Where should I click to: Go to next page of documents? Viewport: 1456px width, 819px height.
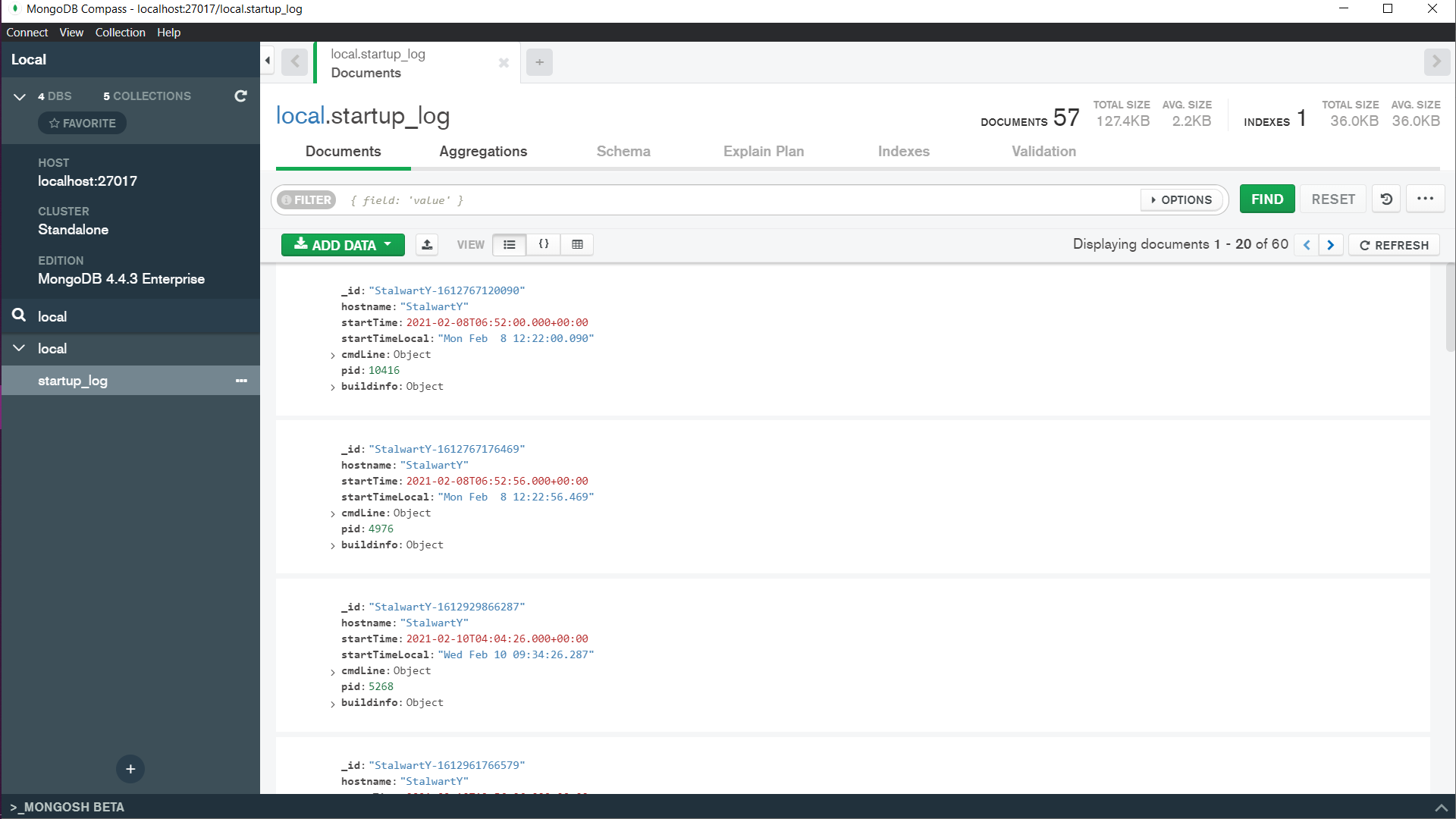(x=1331, y=245)
